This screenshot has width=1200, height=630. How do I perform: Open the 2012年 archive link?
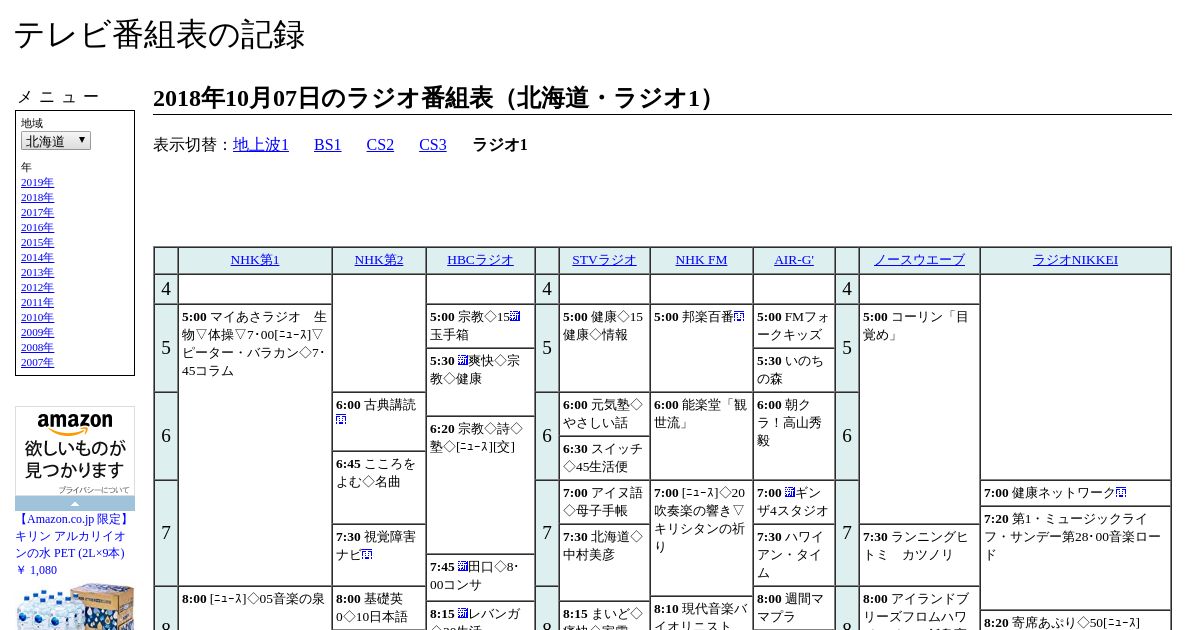pyautogui.click(x=37, y=287)
